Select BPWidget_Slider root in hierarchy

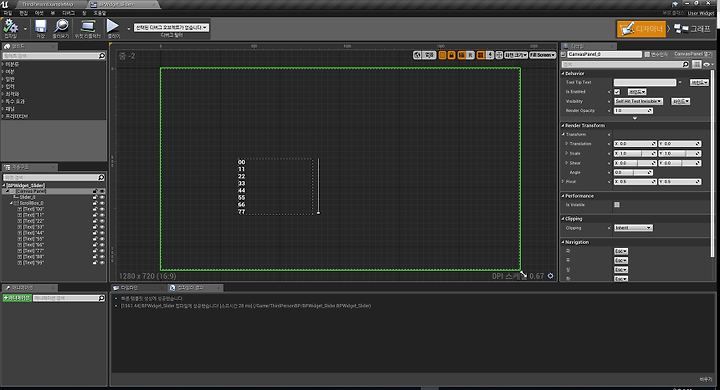(x=25, y=185)
